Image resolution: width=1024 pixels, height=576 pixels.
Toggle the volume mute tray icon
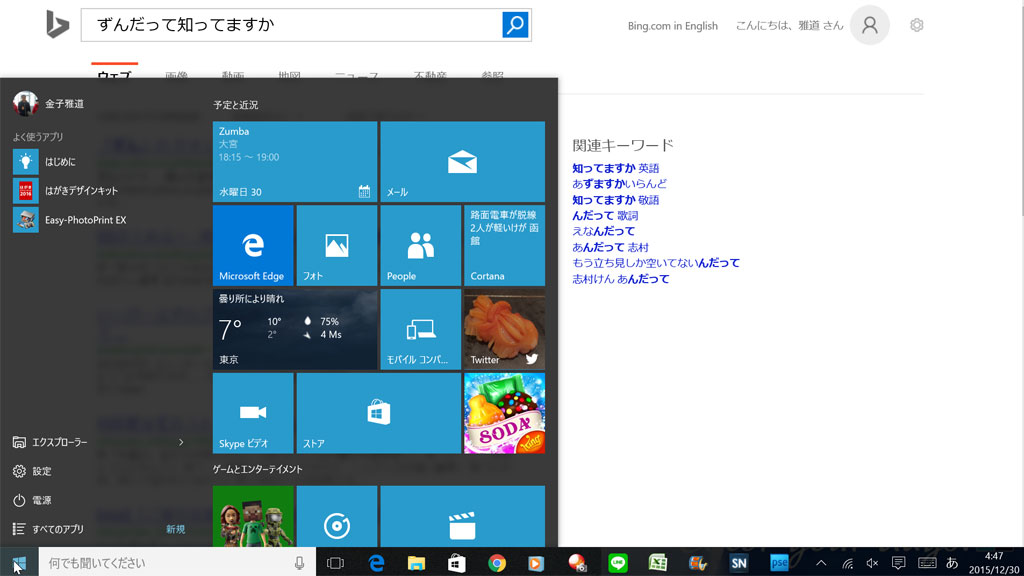pyautogui.click(x=872, y=563)
